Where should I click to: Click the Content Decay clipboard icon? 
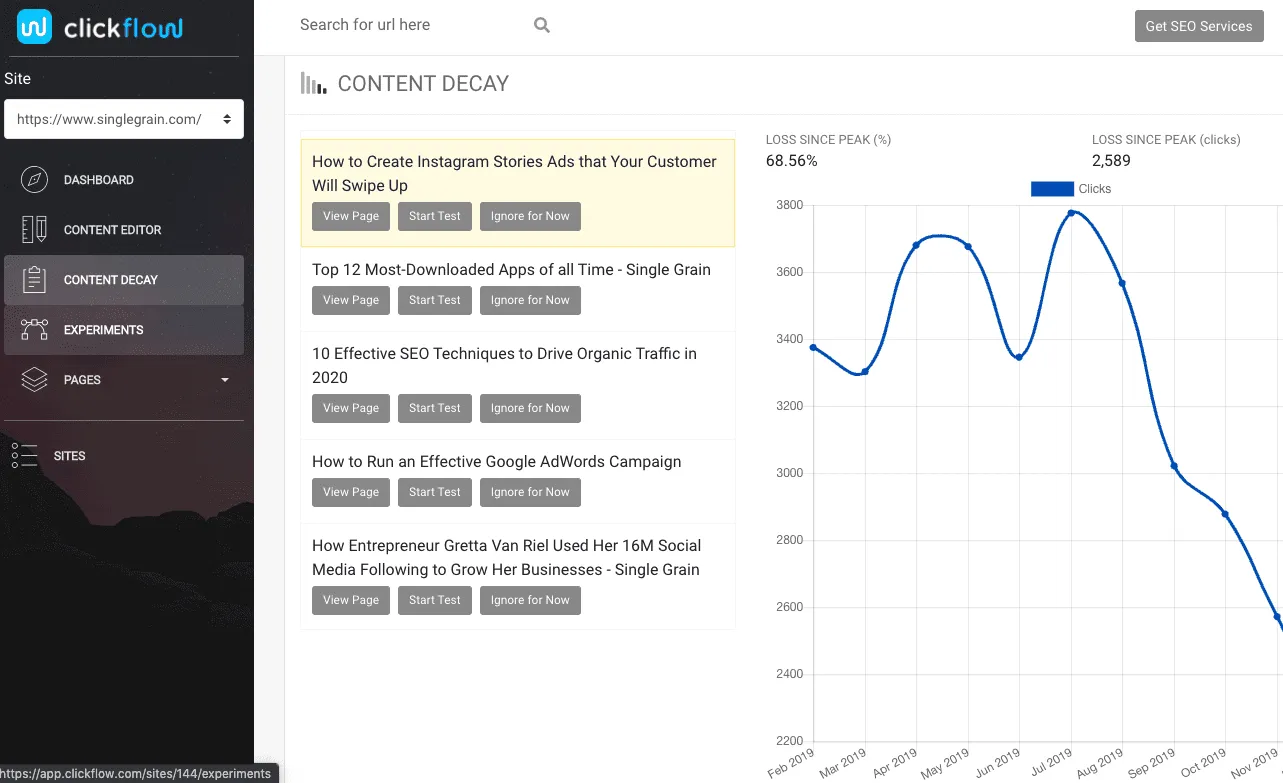33,280
